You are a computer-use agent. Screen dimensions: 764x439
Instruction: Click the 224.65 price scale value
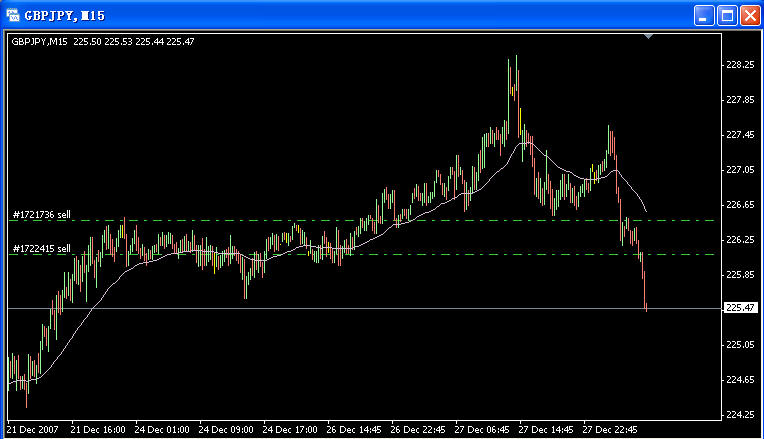tap(740, 380)
